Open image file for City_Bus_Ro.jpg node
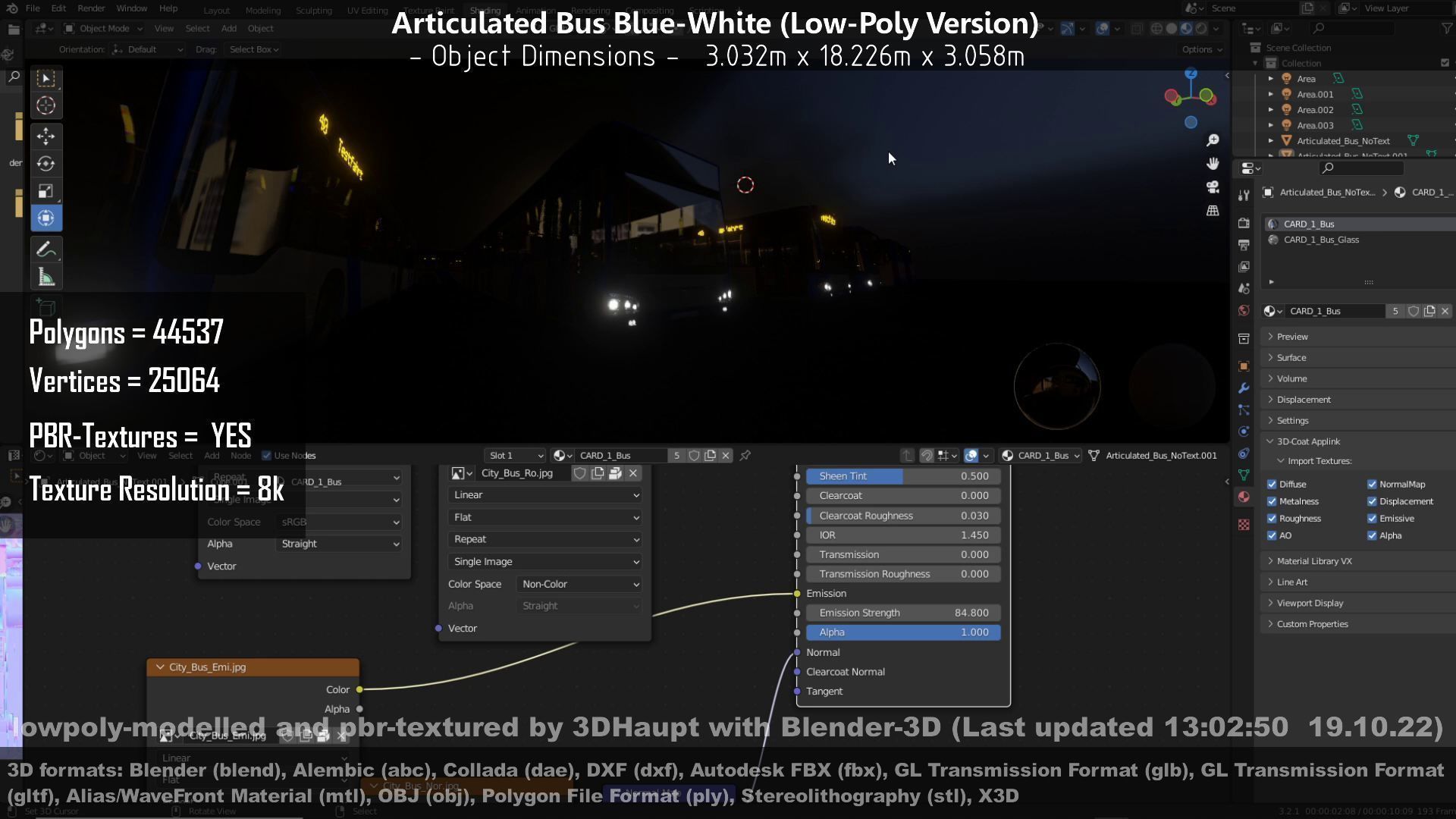 point(615,473)
